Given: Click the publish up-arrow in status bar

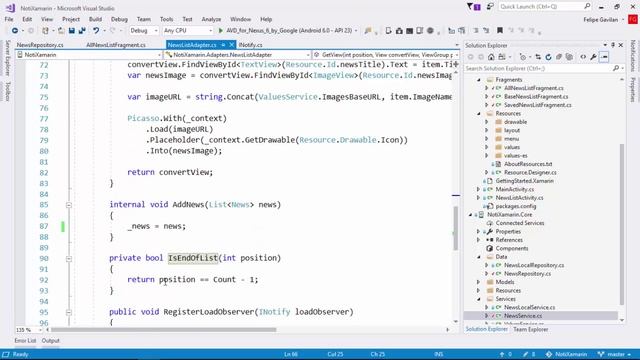Looking at the screenshot, I should (x=502, y=354).
